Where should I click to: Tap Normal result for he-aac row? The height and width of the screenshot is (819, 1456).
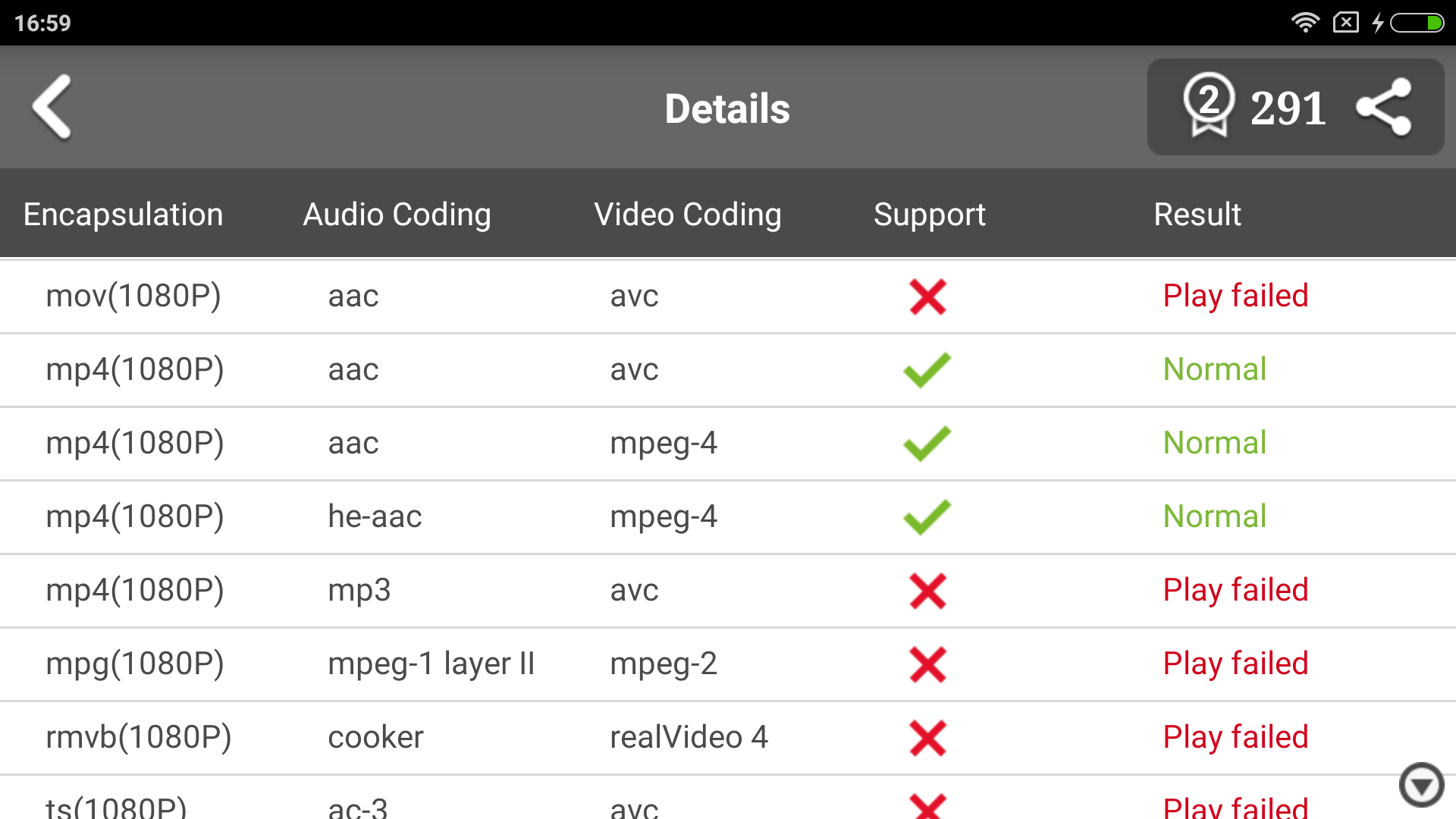click(1214, 516)
